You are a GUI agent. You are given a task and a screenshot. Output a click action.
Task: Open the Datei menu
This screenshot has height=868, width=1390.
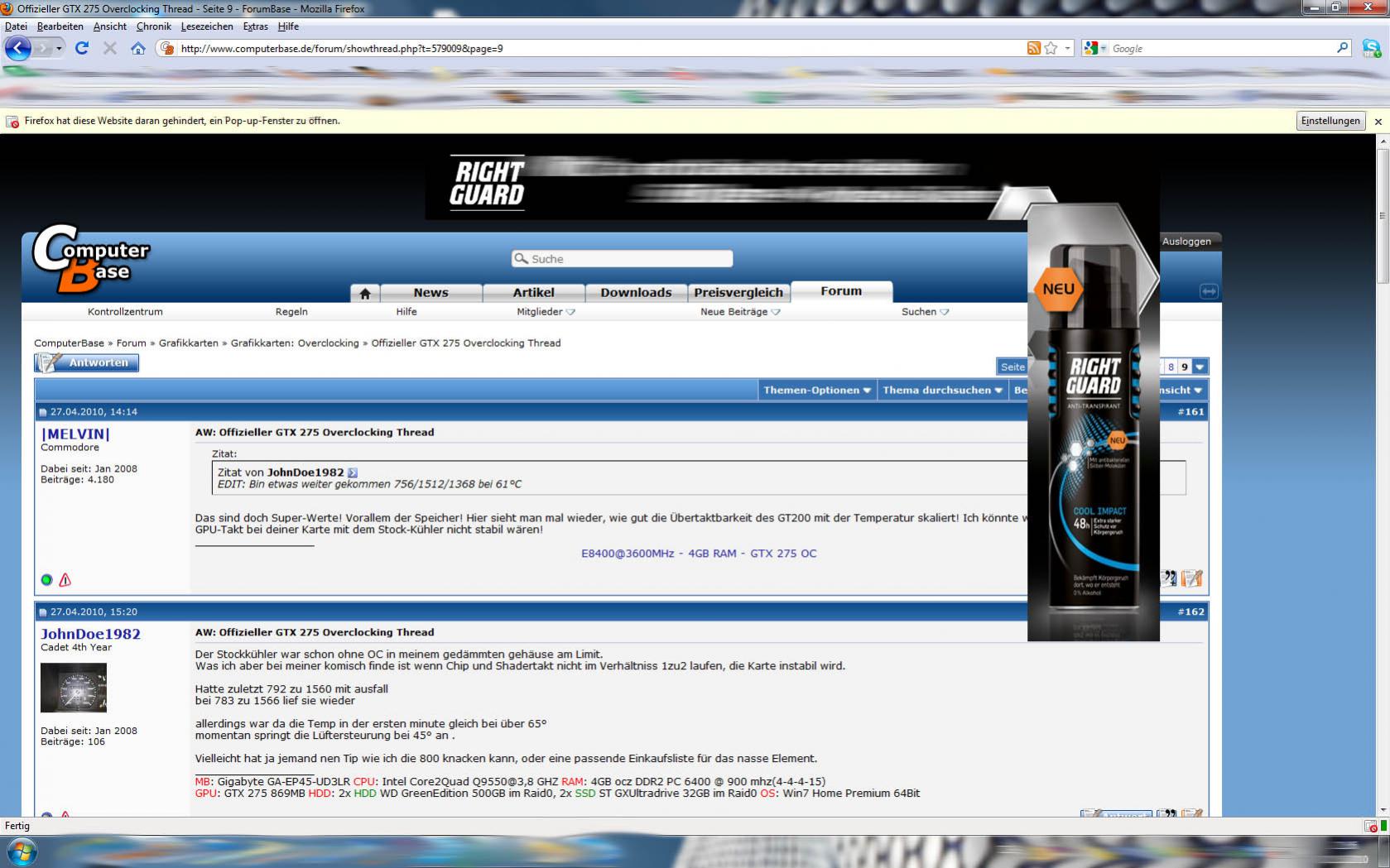[x=16, y=26]
